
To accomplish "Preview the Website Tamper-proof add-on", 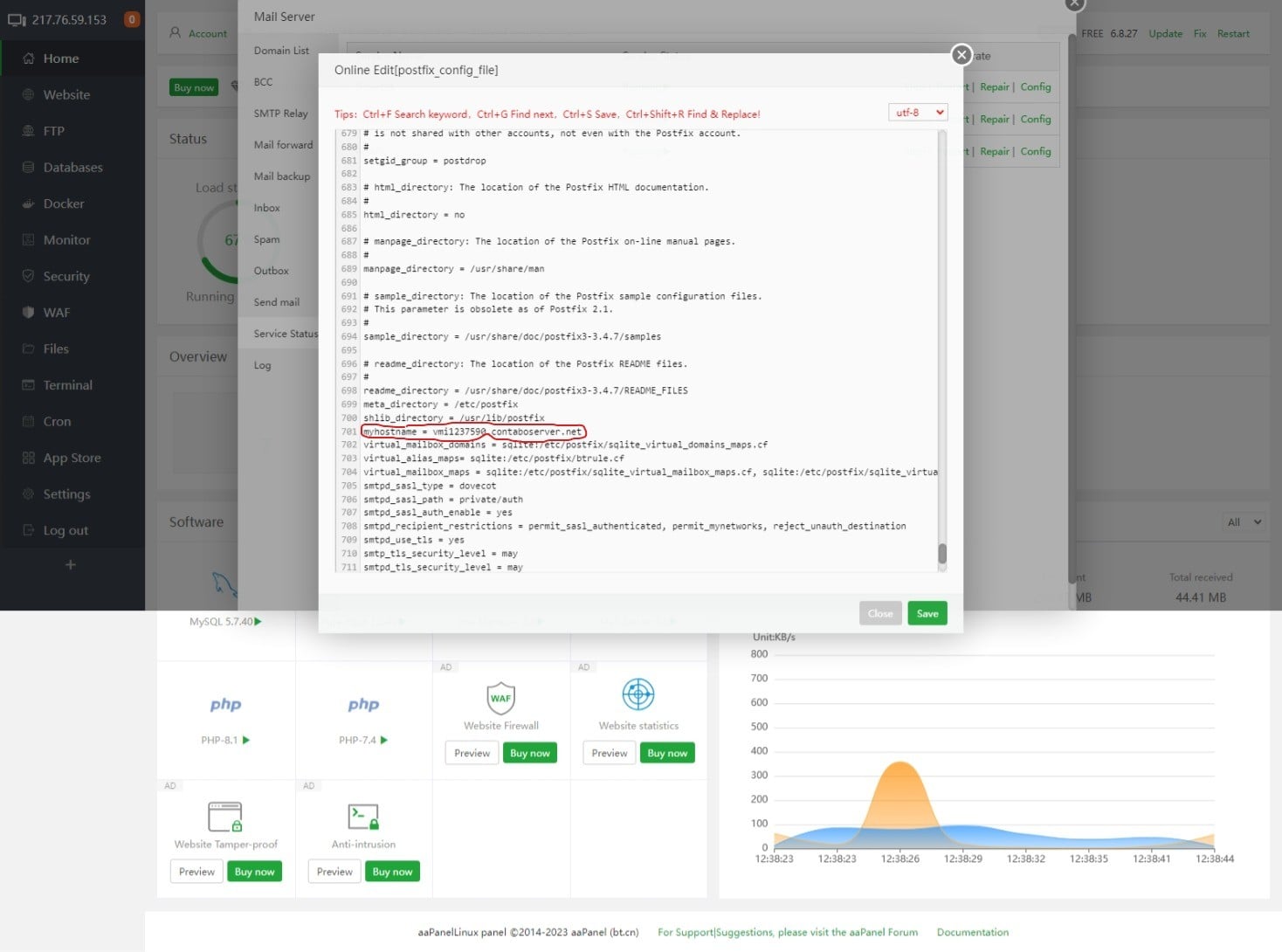I will pyautogui.click(x=196, y=872).
